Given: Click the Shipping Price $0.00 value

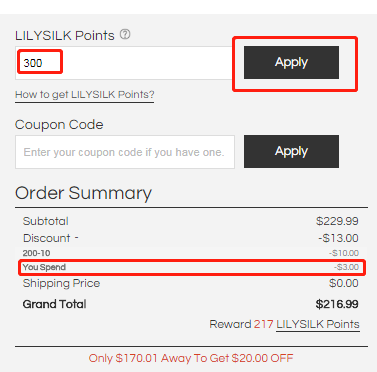Looking at the screenshot, I should [344, 283].
